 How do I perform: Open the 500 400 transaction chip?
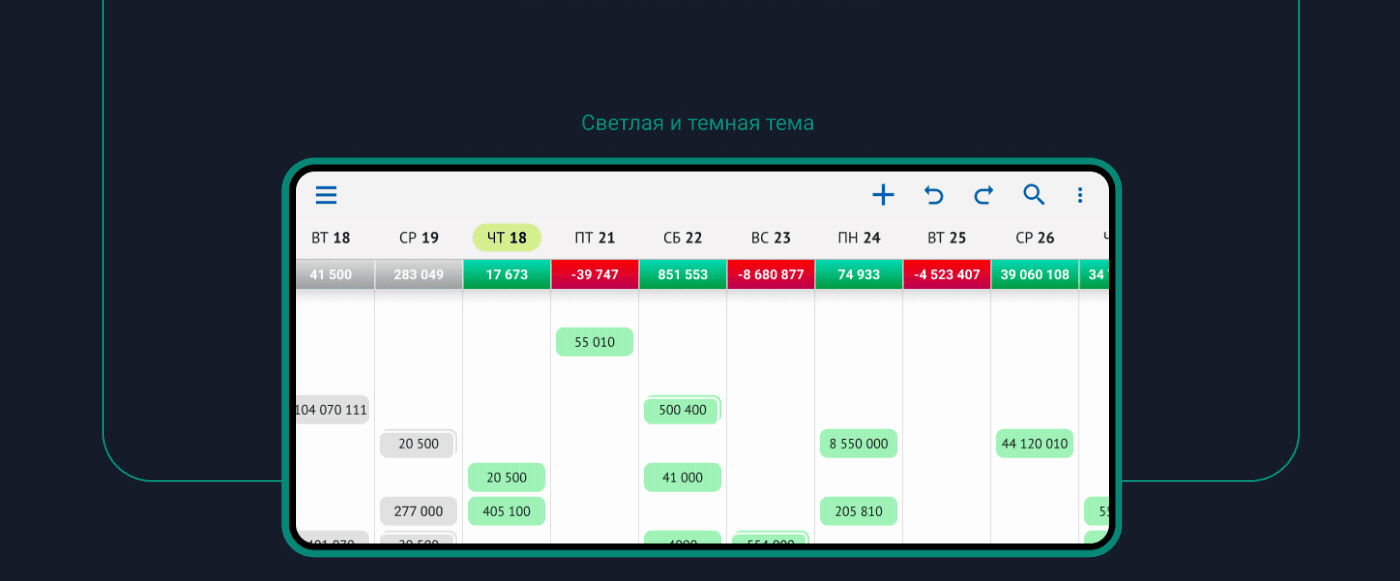(682, 410)
